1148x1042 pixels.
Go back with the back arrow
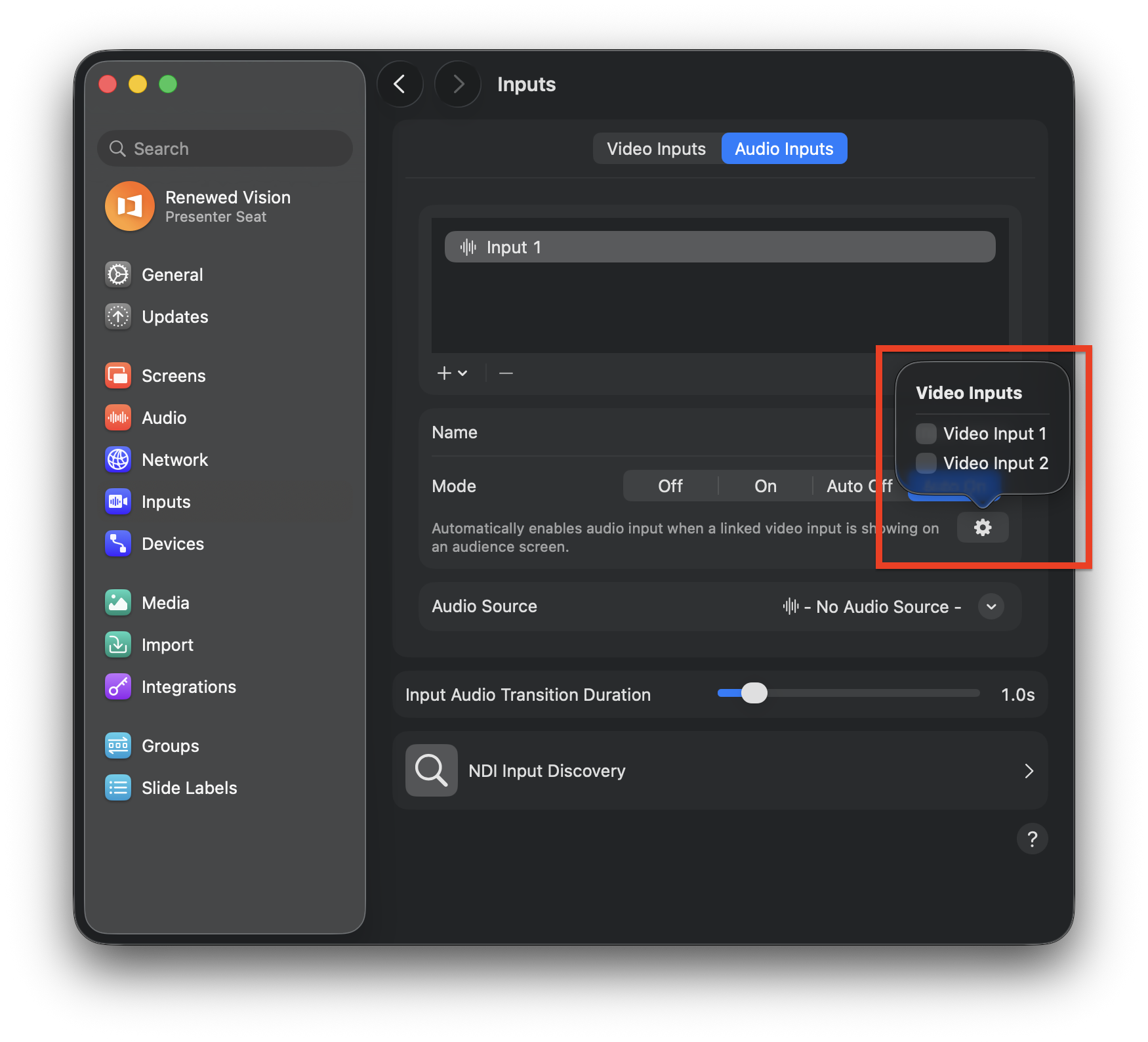coord(400,84)
